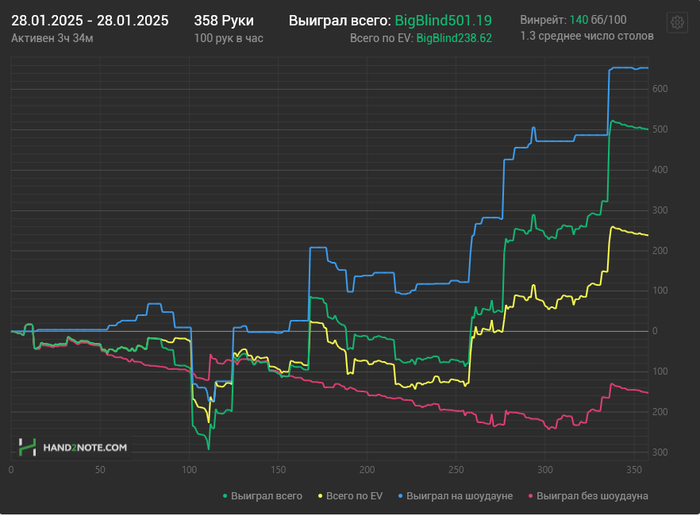Open the graph settings gear icon
This screenshot has width=700, height=516.
pyautogui.click(x=677, y=22)
